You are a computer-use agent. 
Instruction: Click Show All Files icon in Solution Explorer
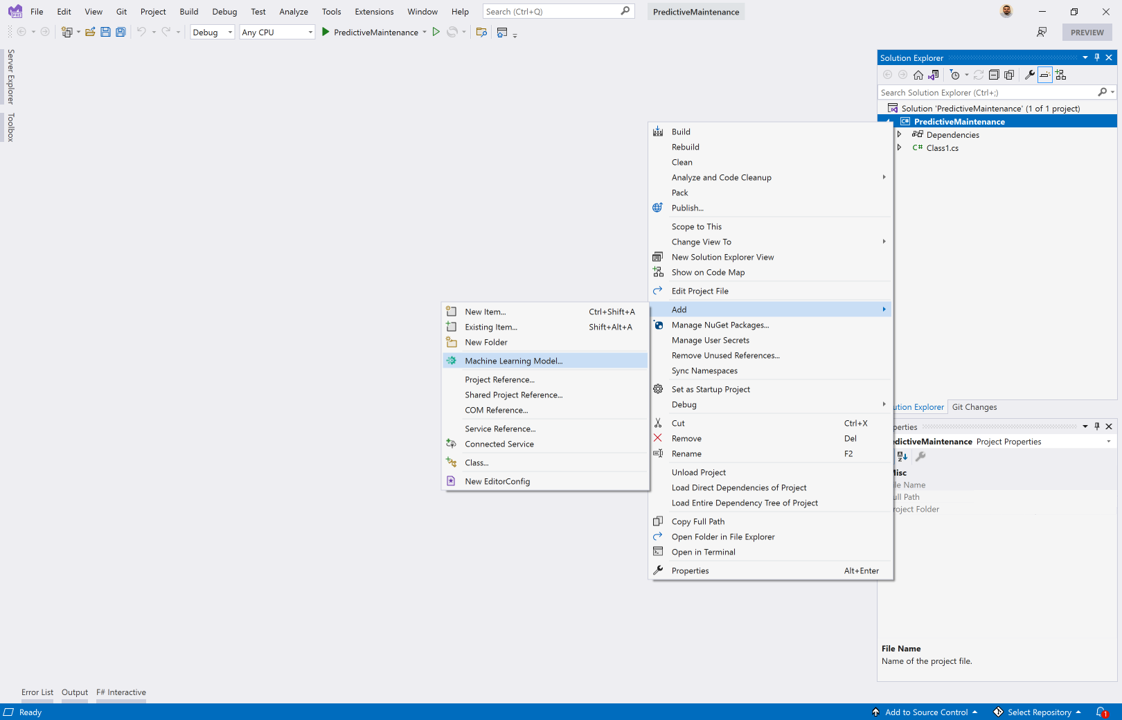click(x=1009, y=74)
